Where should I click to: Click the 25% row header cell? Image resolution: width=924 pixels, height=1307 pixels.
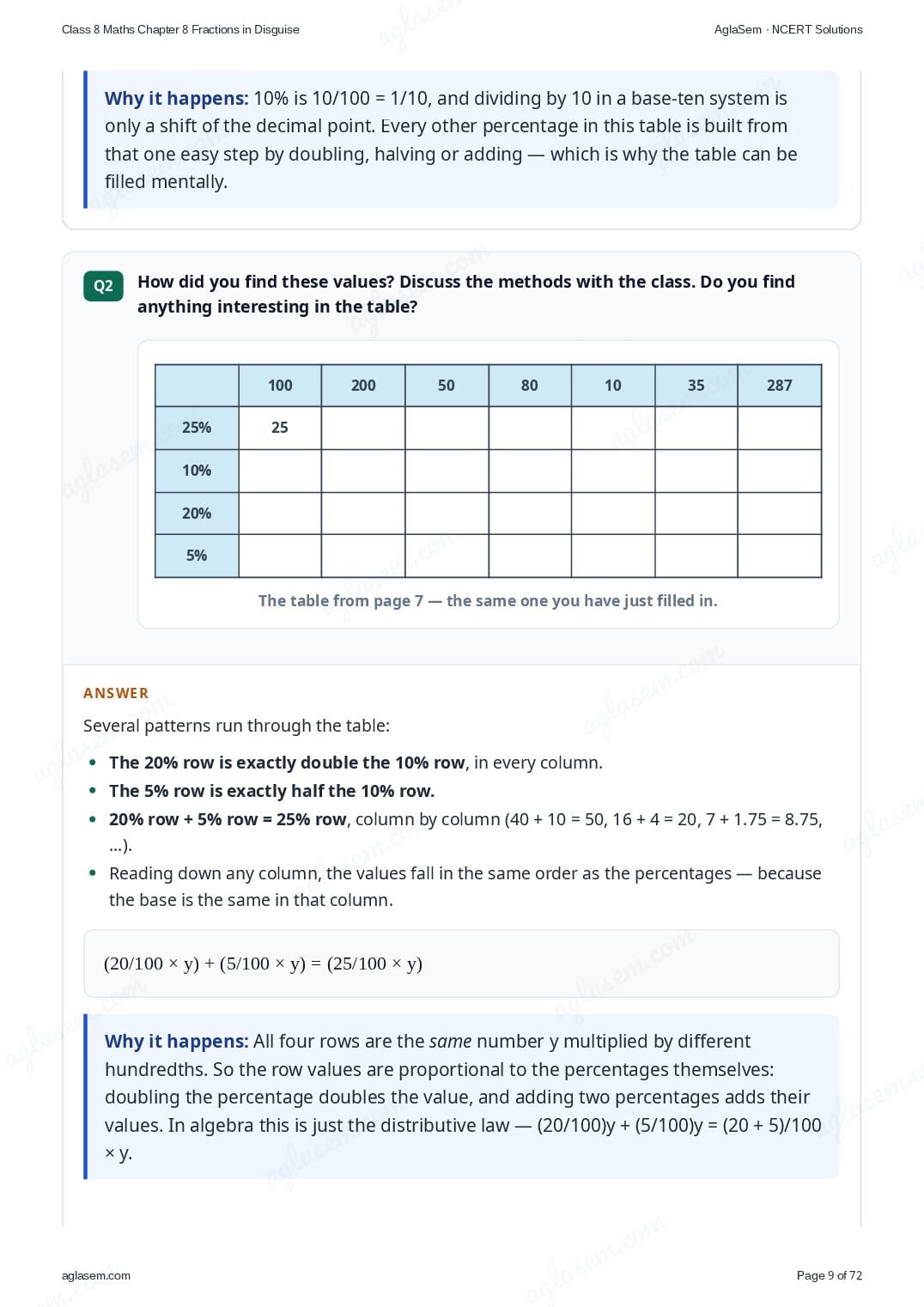coord(197,428)
